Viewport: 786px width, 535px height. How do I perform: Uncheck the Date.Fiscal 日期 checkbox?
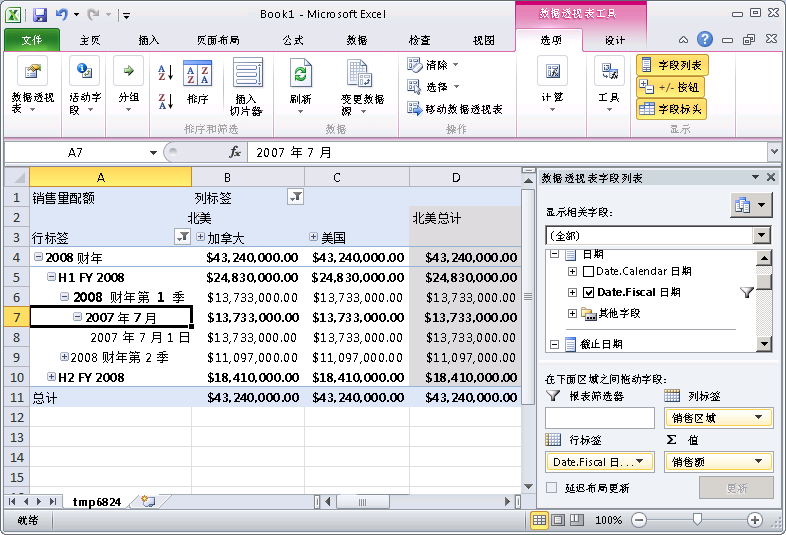[588, 293]
